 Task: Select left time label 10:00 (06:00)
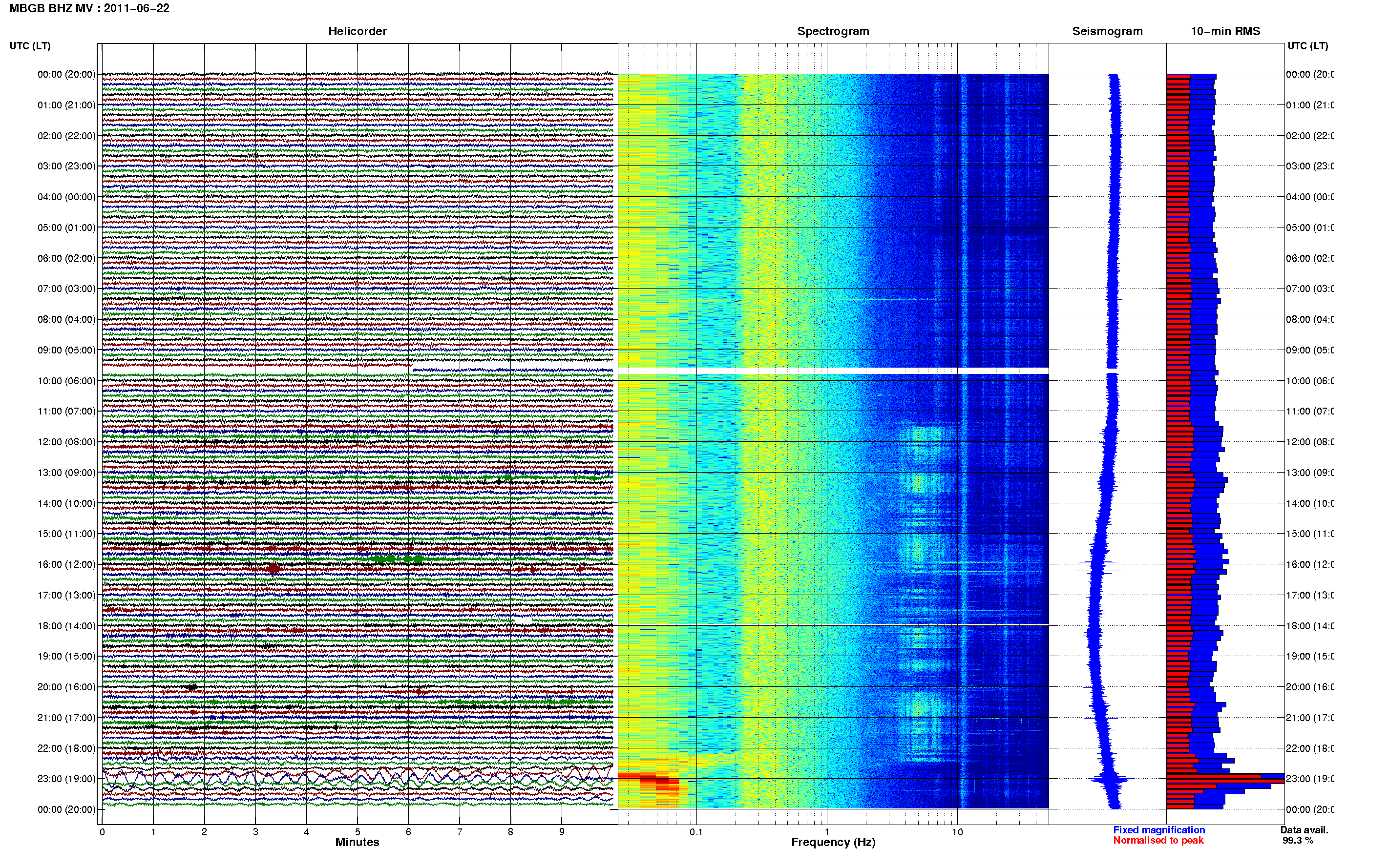[66, 381]
